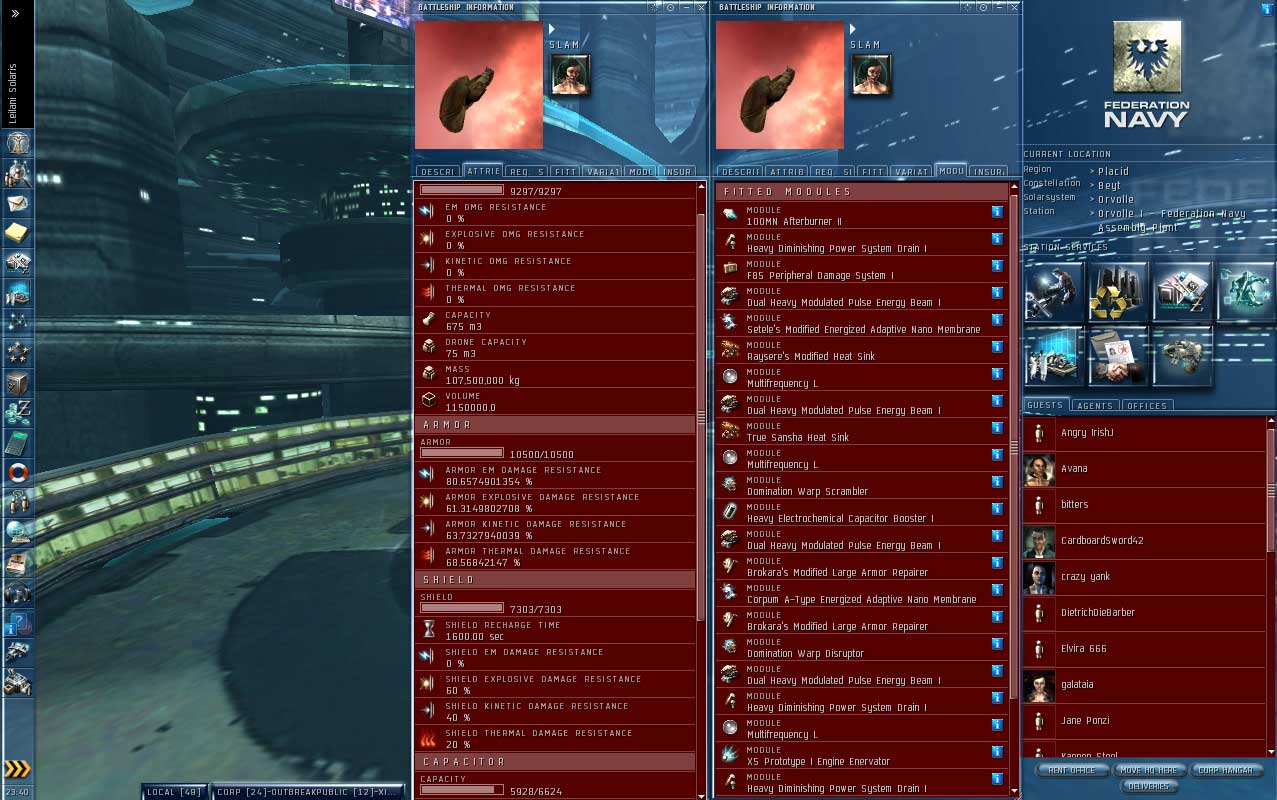Select guest CardboardSword42
The image size is (1277, 800).
coord(1145,541)
